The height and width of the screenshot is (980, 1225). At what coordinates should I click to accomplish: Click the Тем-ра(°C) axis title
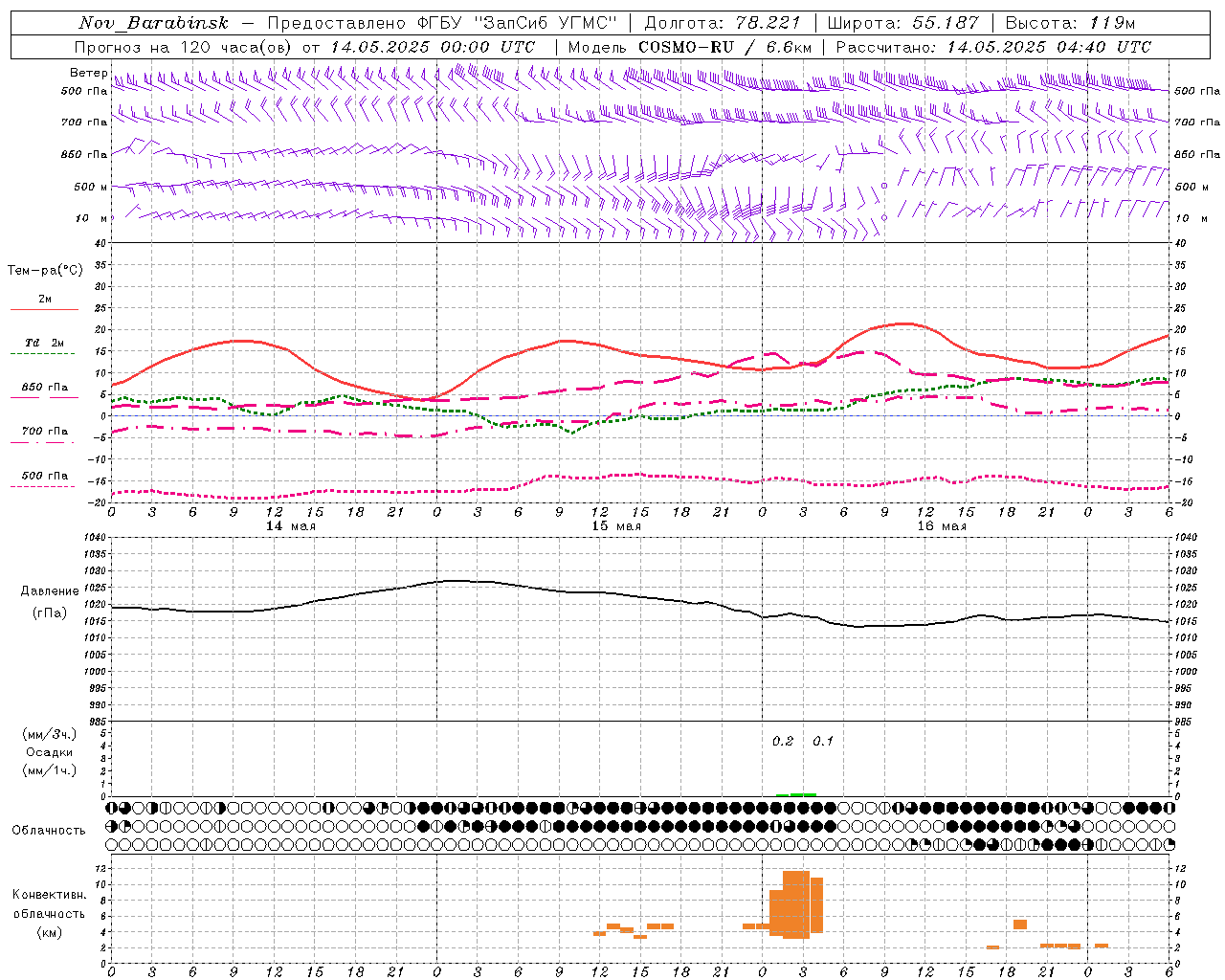[x=45, y=271]
